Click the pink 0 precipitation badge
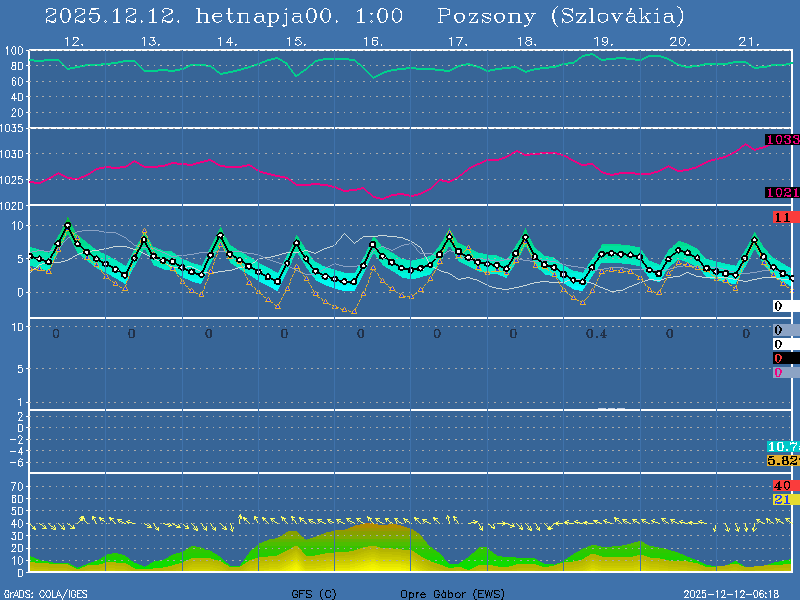Image resolution: width=800 pixels, height=600 pixels. [778, 372]
